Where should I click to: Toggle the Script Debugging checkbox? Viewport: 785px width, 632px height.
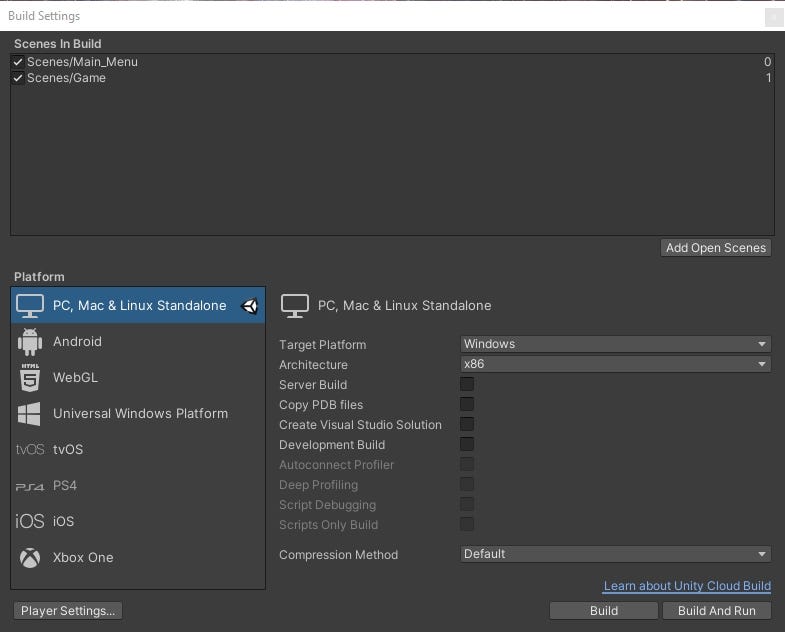467,504
